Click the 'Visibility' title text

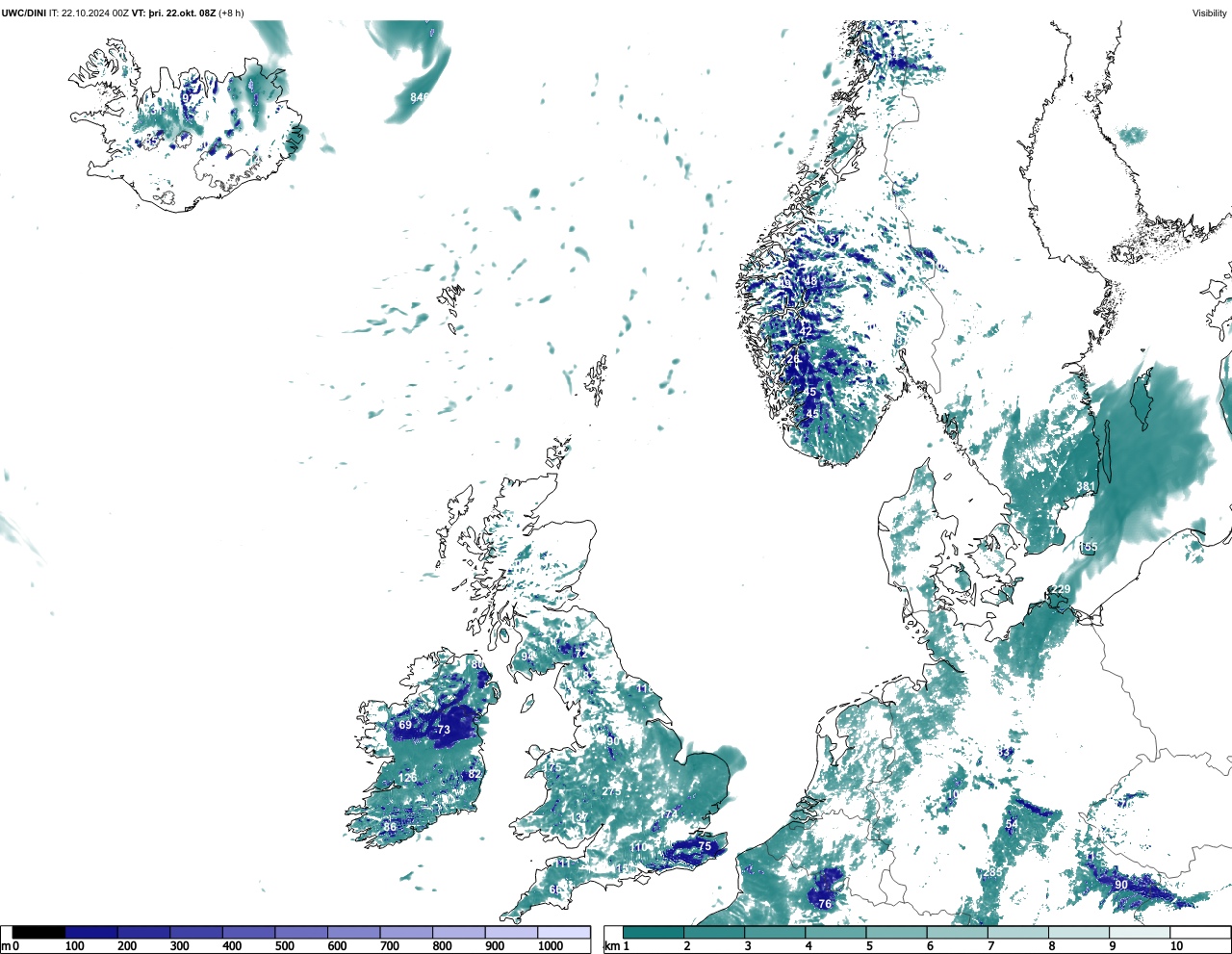click(1210, 13)
